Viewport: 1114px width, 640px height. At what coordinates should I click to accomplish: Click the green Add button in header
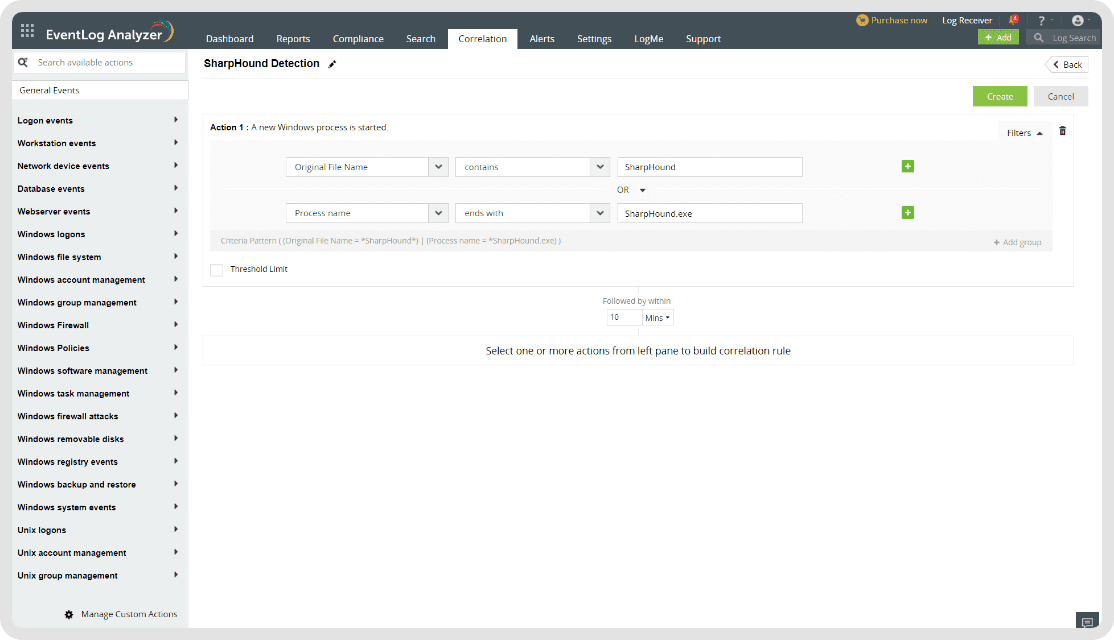[998, 37]
